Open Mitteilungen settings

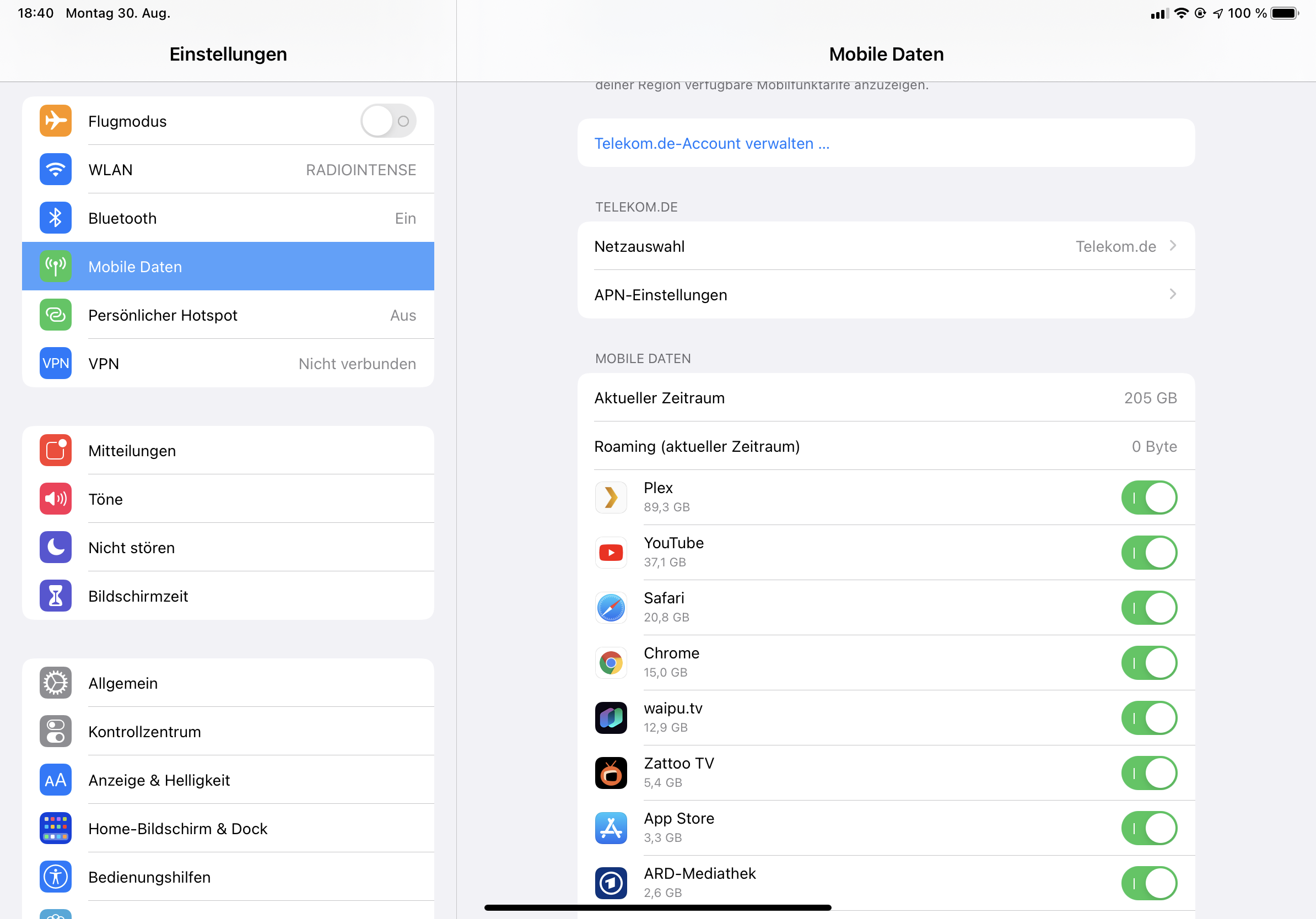(228, 450)
